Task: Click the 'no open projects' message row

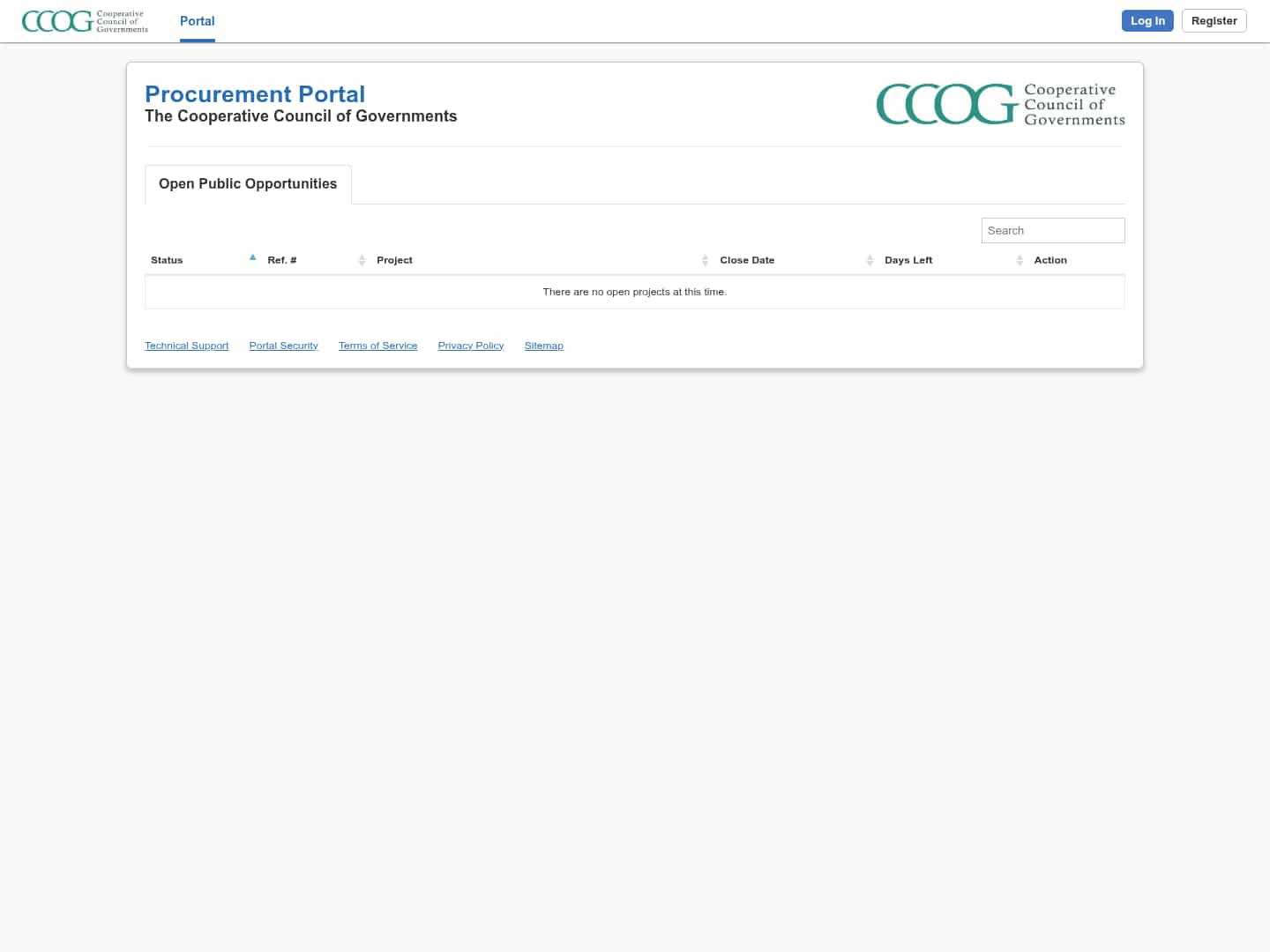Action: pyautogui.click(x=634, y=292)
